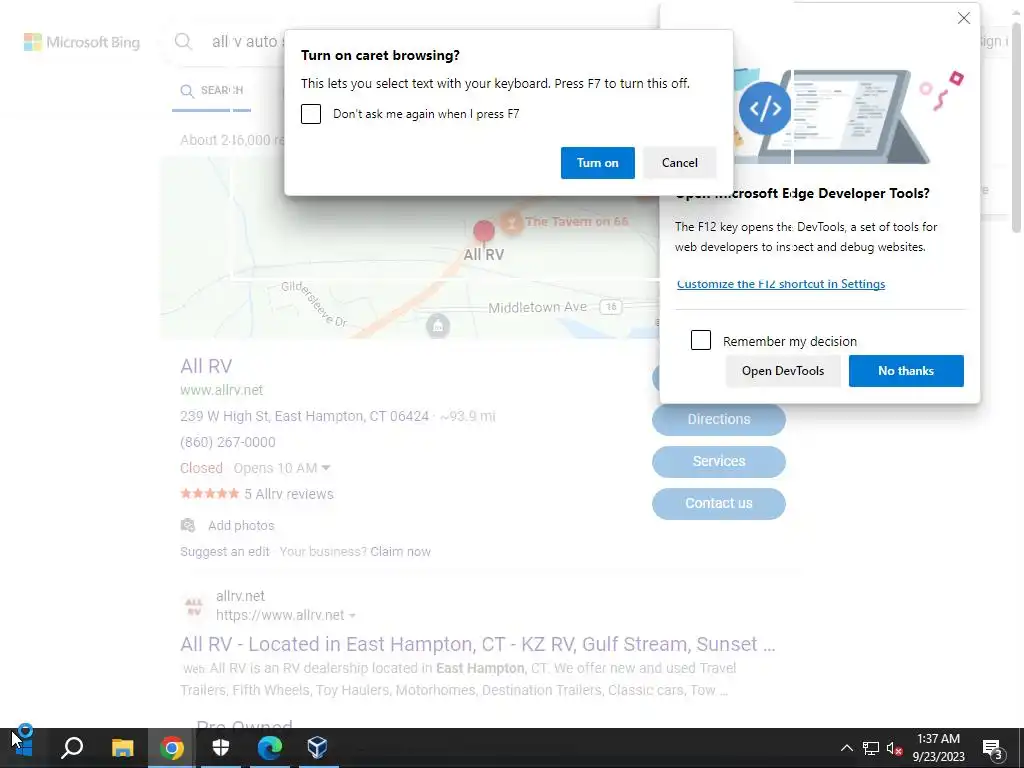The width and height of the screenshot is (1024, 768).
Task: Click phone number (860) 267-0000
Action: [228, 442]
